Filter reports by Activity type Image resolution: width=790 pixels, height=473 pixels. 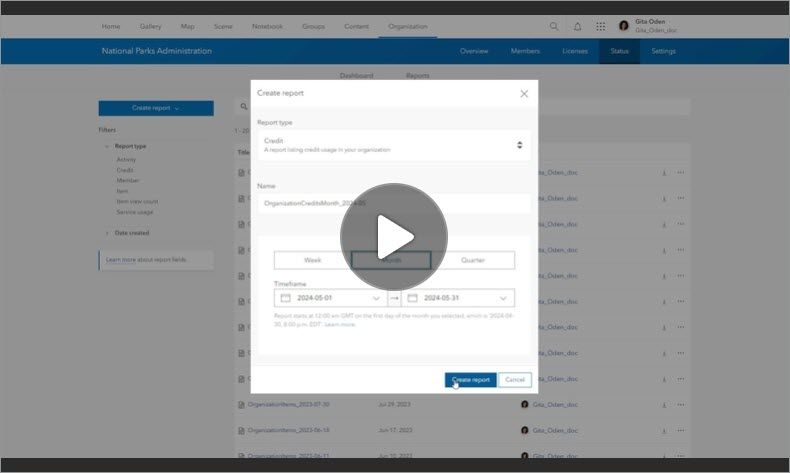point(126,159)
